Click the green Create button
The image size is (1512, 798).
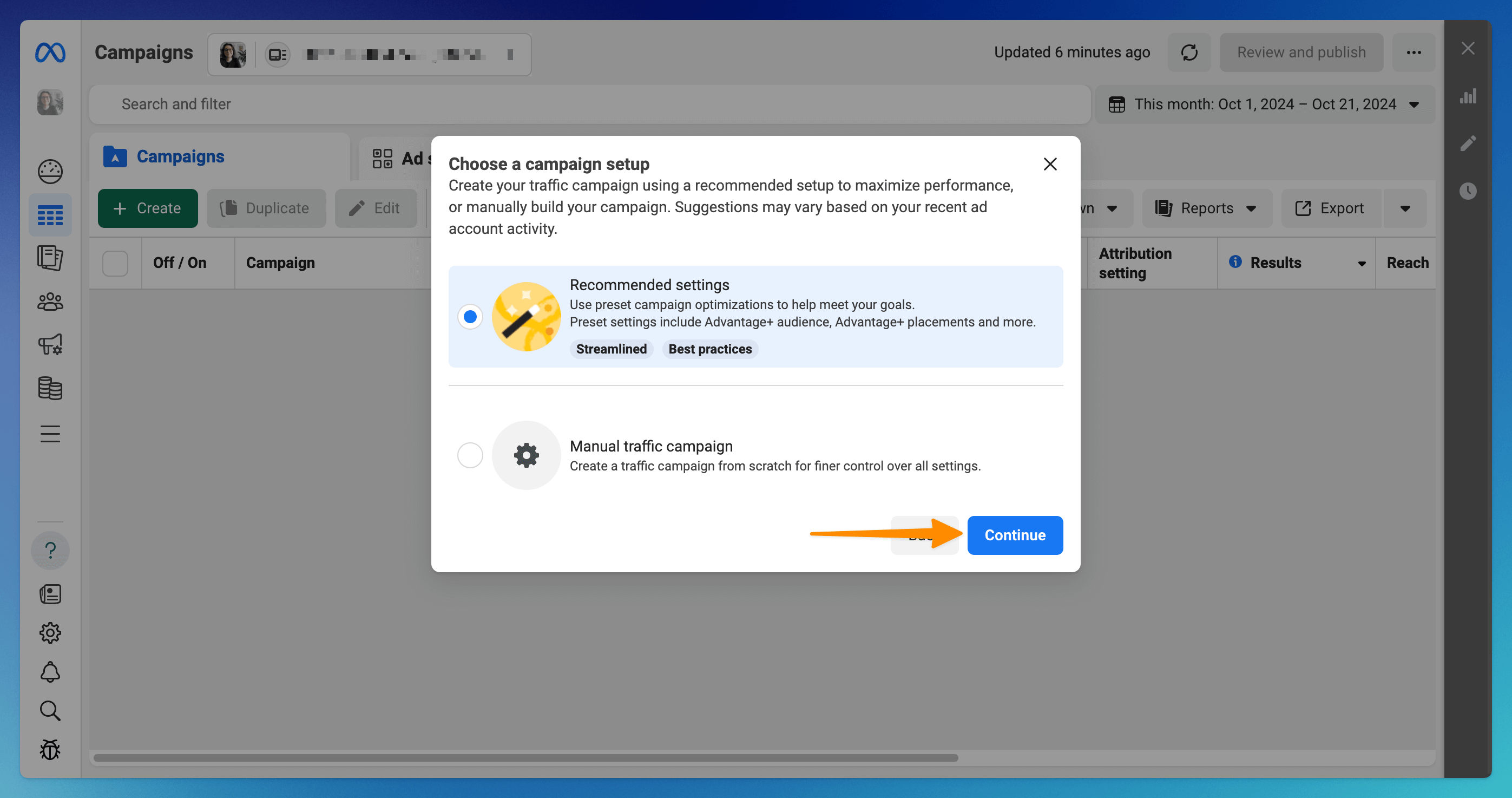(147, 208)
